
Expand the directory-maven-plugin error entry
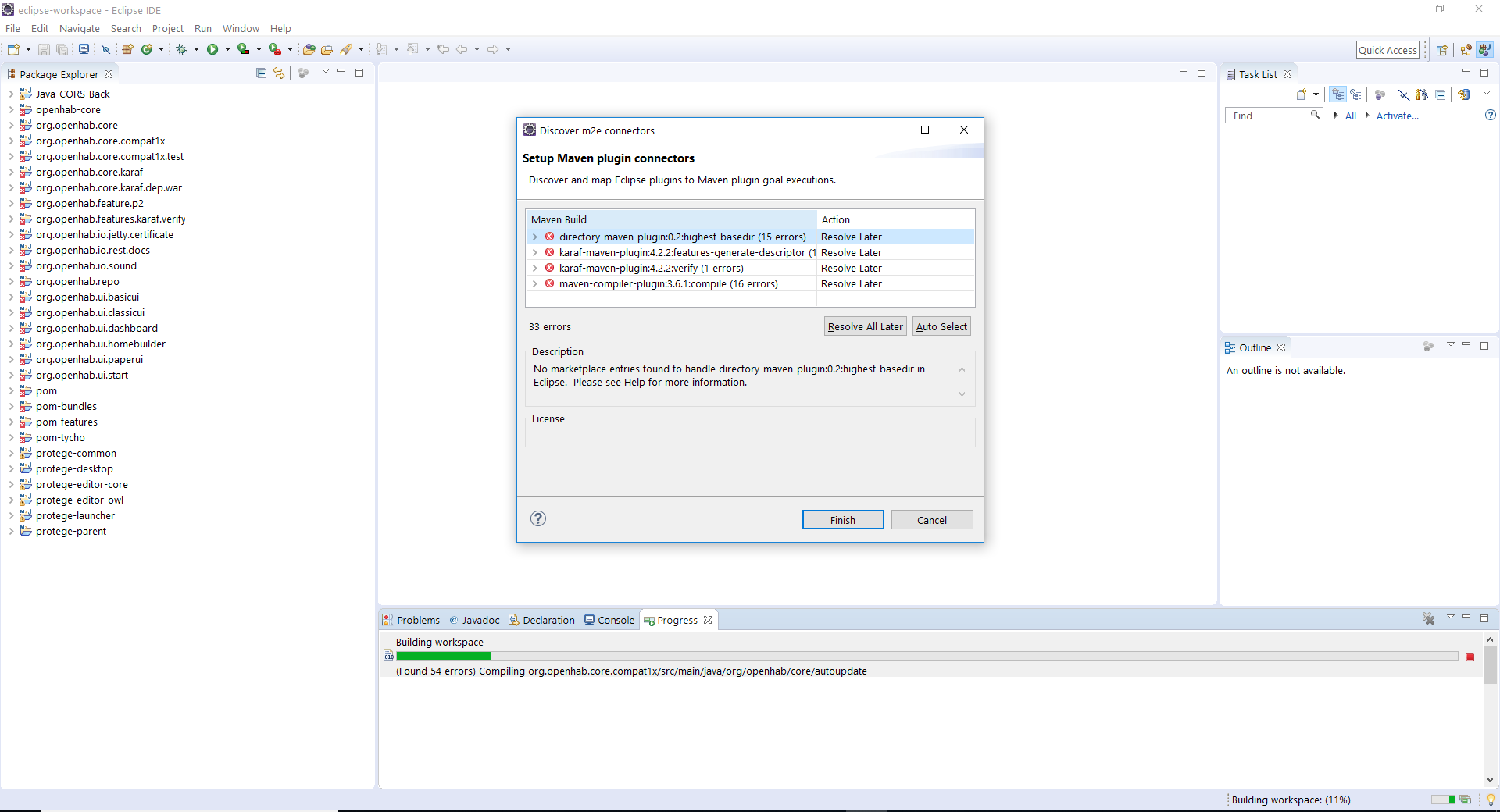(534, 237)
